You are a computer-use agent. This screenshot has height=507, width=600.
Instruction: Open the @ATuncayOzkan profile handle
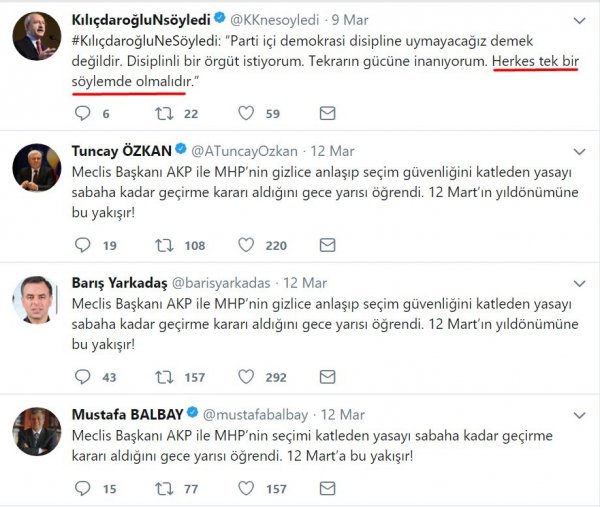tap(244, 151)
